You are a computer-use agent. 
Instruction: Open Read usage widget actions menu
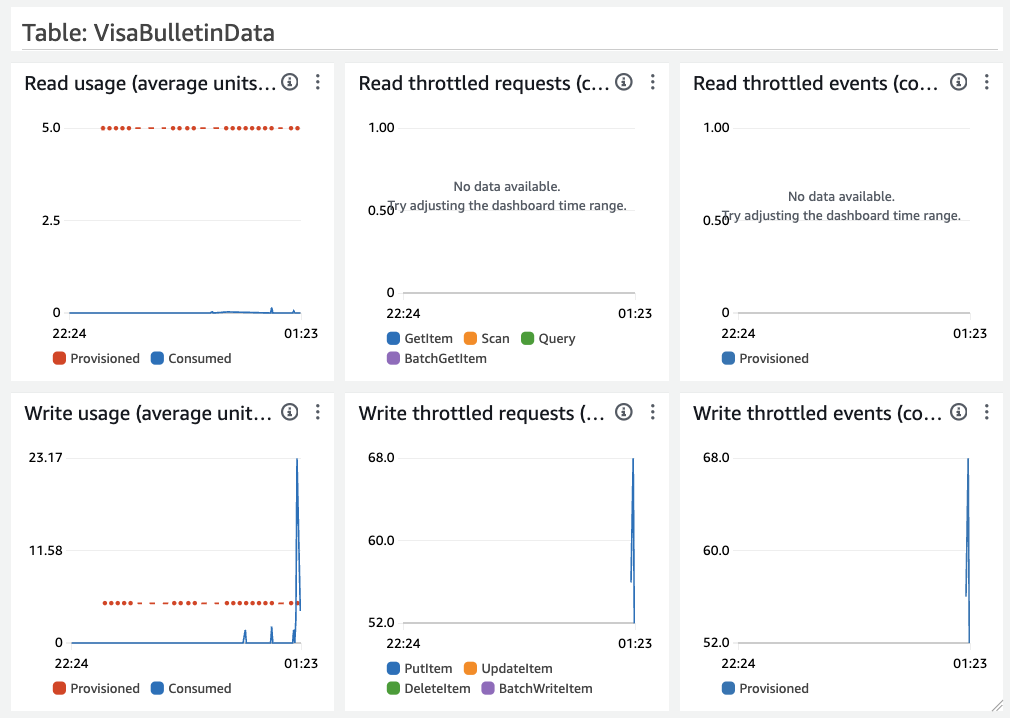(x=317, y=82)
